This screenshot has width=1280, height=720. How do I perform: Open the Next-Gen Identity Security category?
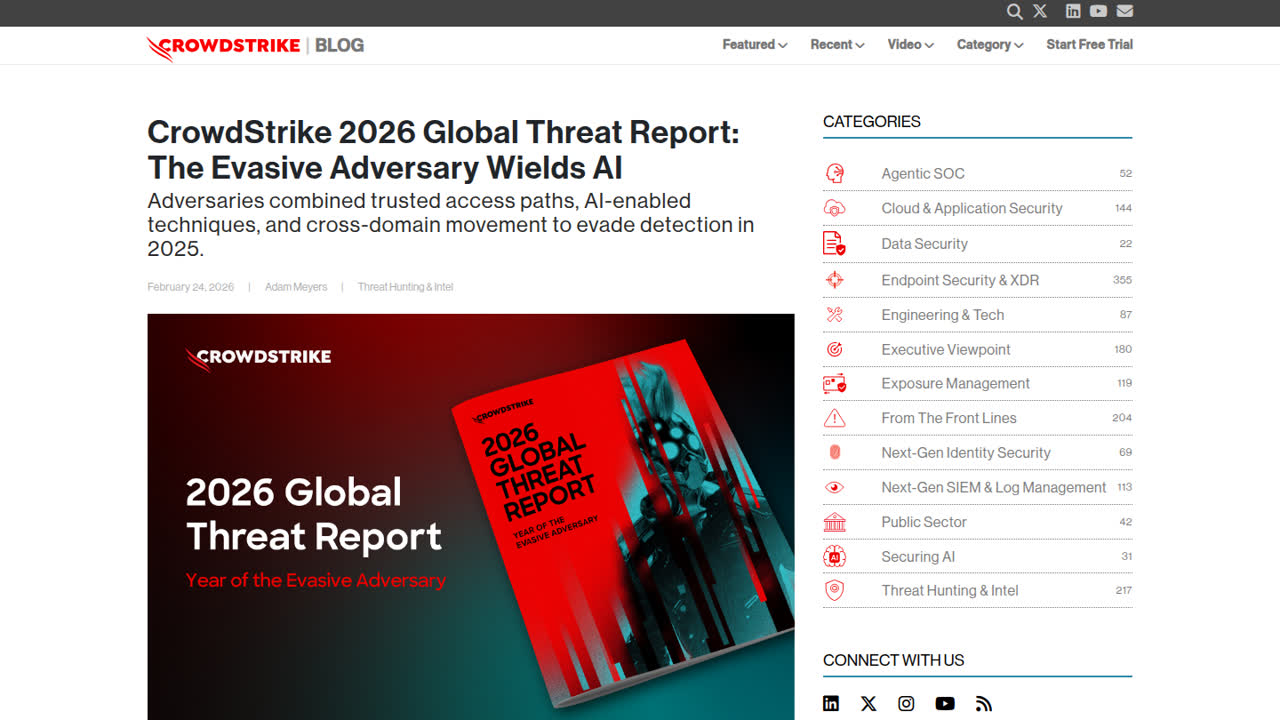(x=966, y=453)
